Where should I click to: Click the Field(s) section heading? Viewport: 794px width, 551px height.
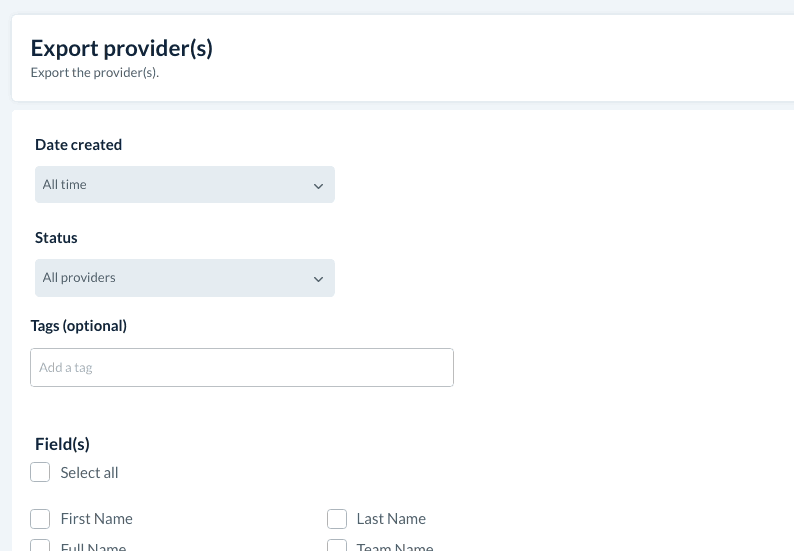(x=62, y=445)
